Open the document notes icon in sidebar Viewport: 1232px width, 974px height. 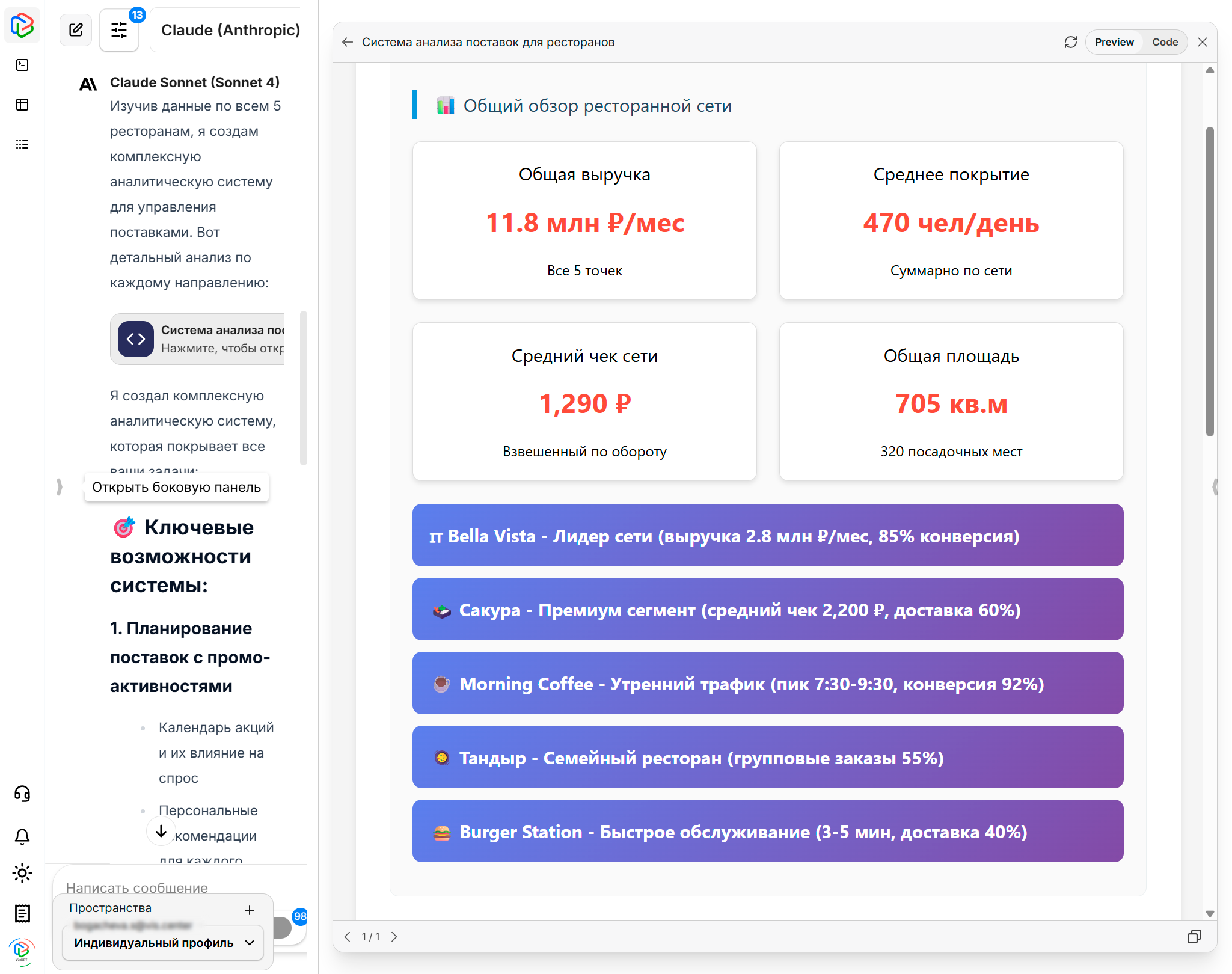tap(22, 913)
